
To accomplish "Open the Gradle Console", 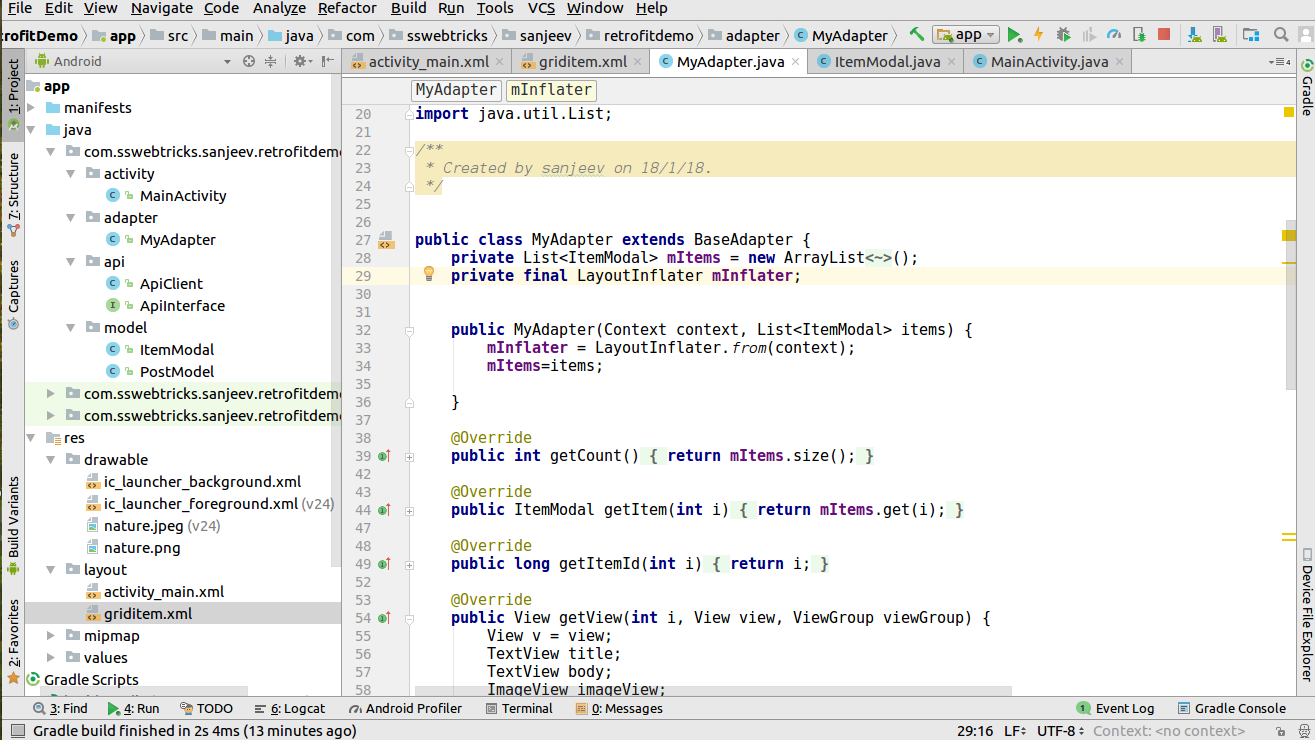I will pyautogui.click(x=1232, y=708).
